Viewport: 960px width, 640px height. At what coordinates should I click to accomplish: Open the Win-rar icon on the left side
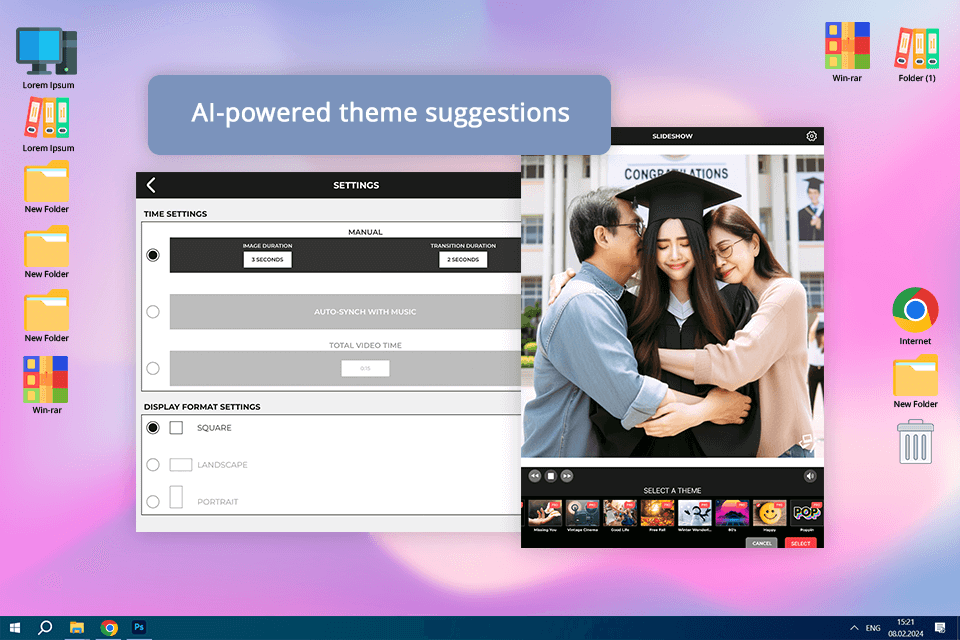[46, 379]
